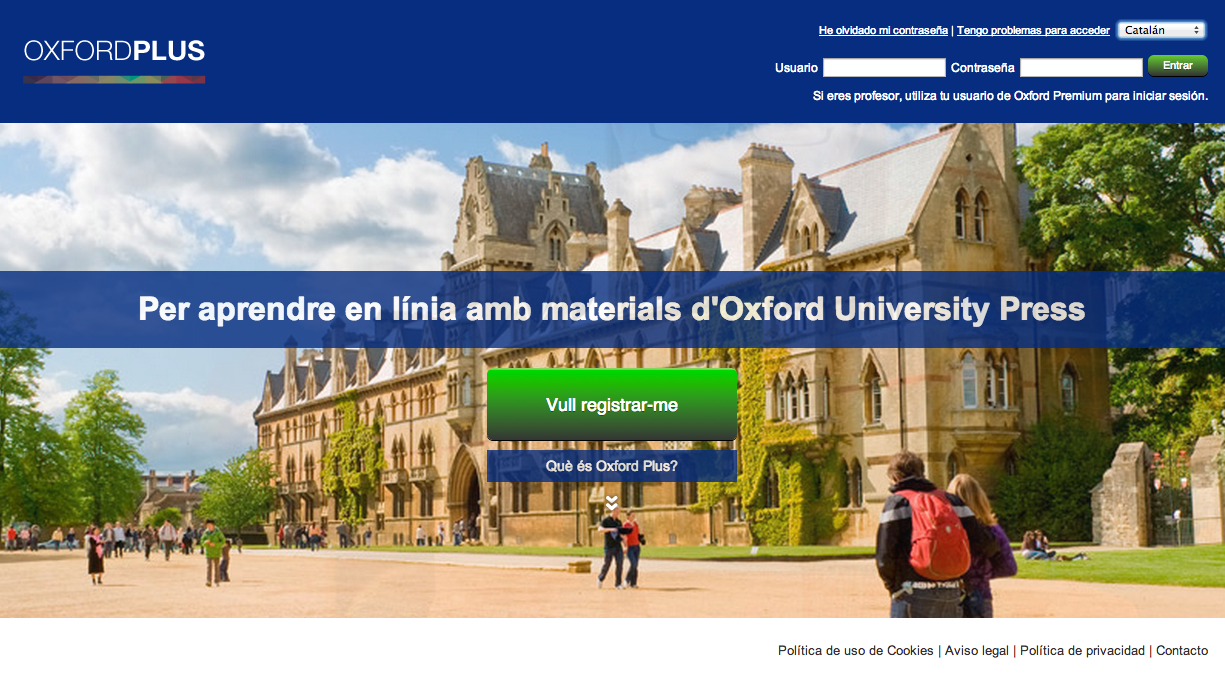The height and width of the screenshot is (674, 1225).
Task: Click the double chevron down arrow icon
Action: [612, 502]
